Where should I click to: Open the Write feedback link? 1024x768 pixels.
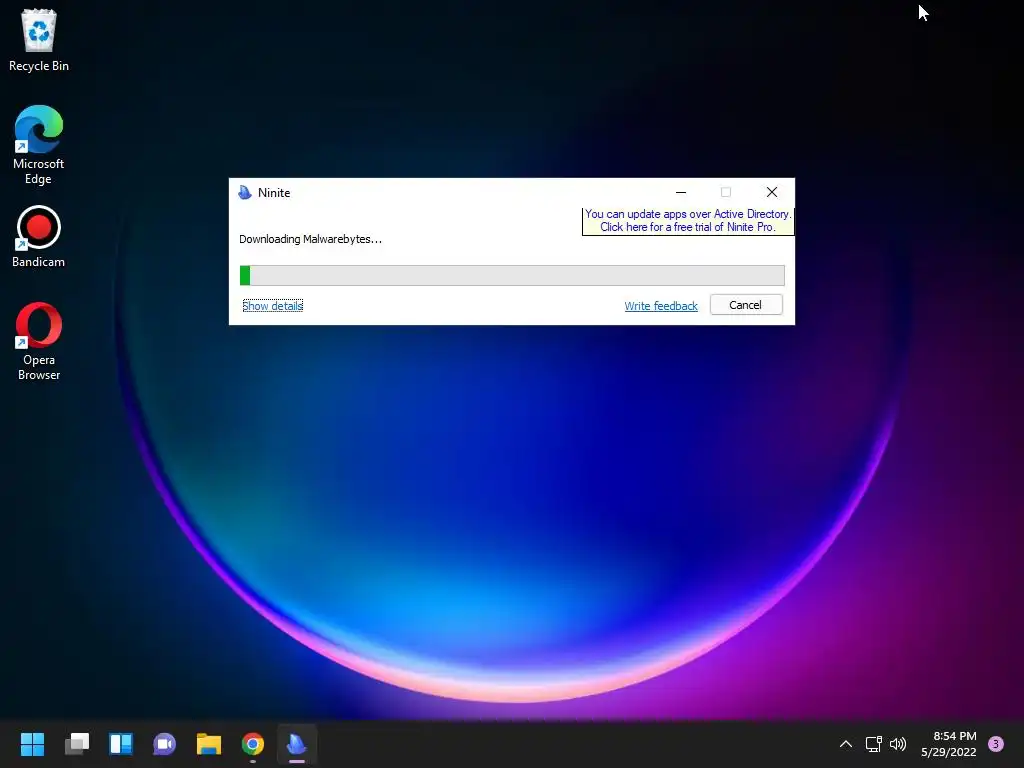click(x=661, y=306)
